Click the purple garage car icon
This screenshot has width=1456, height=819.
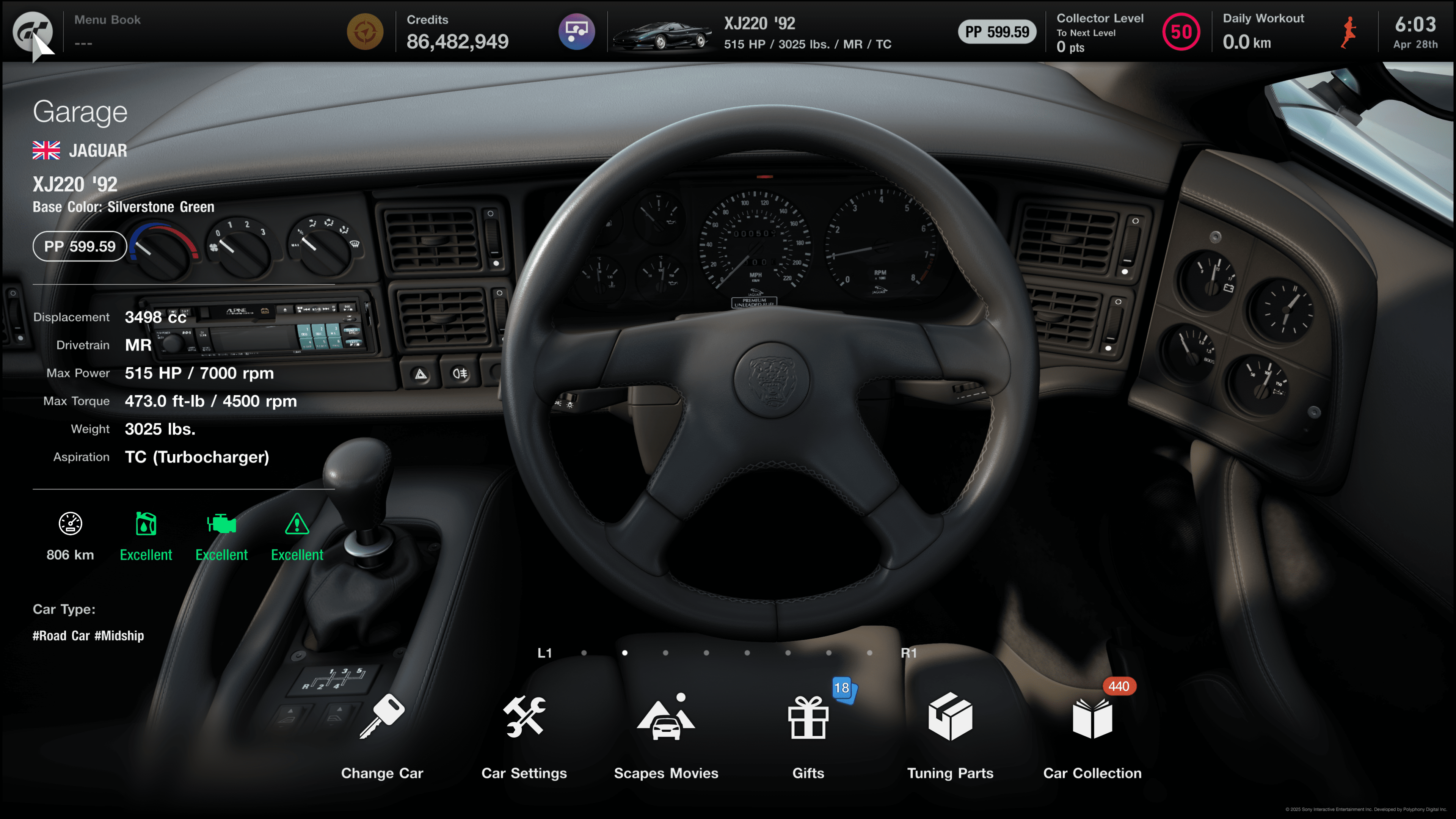[576, 31]
